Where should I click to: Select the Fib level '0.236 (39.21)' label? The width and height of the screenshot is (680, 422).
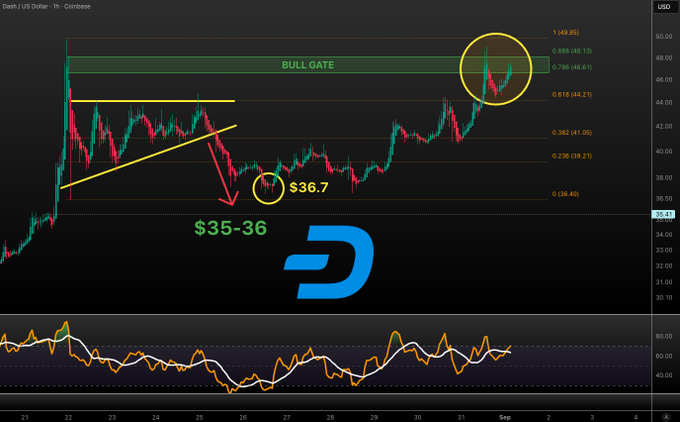[572, 156]
